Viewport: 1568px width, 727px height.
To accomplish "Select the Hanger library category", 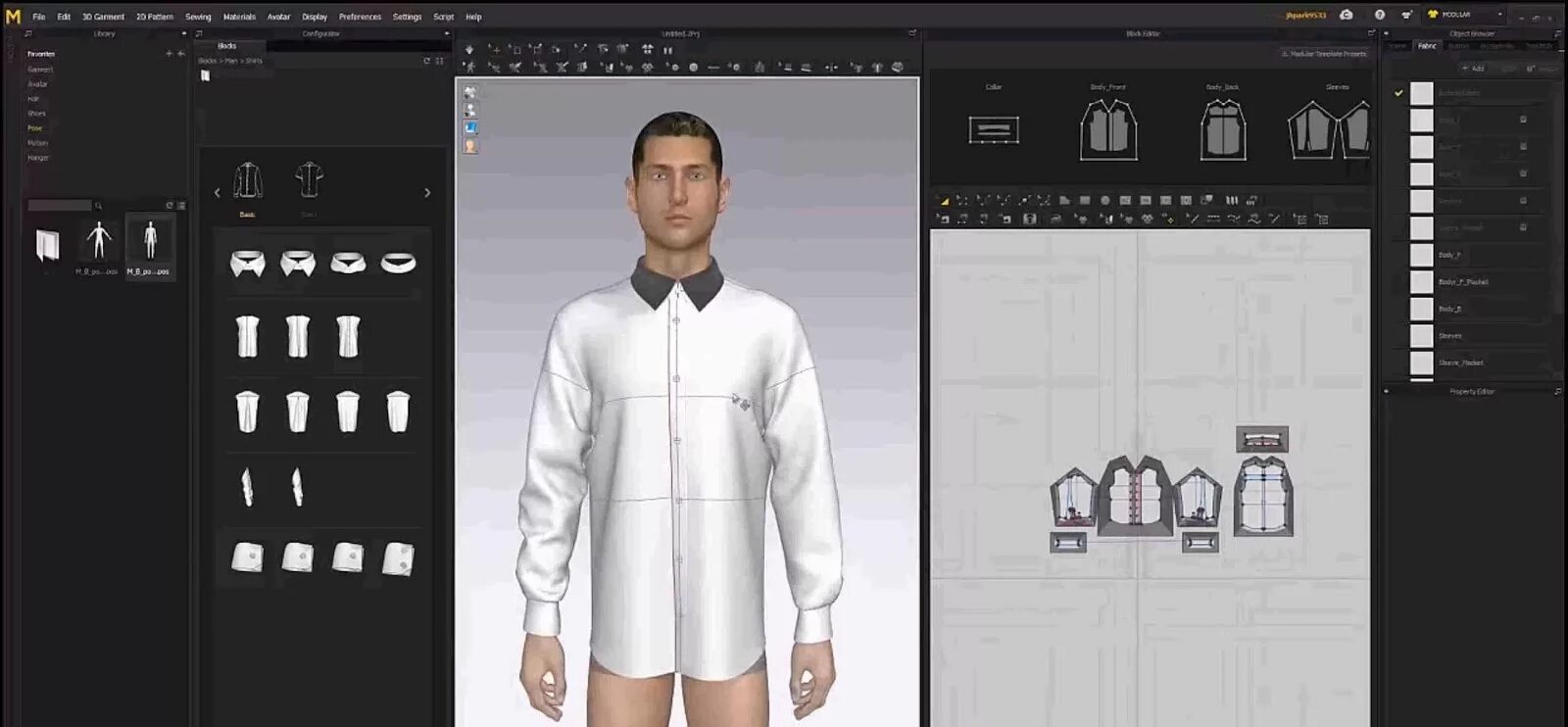I will click(38, 158).
